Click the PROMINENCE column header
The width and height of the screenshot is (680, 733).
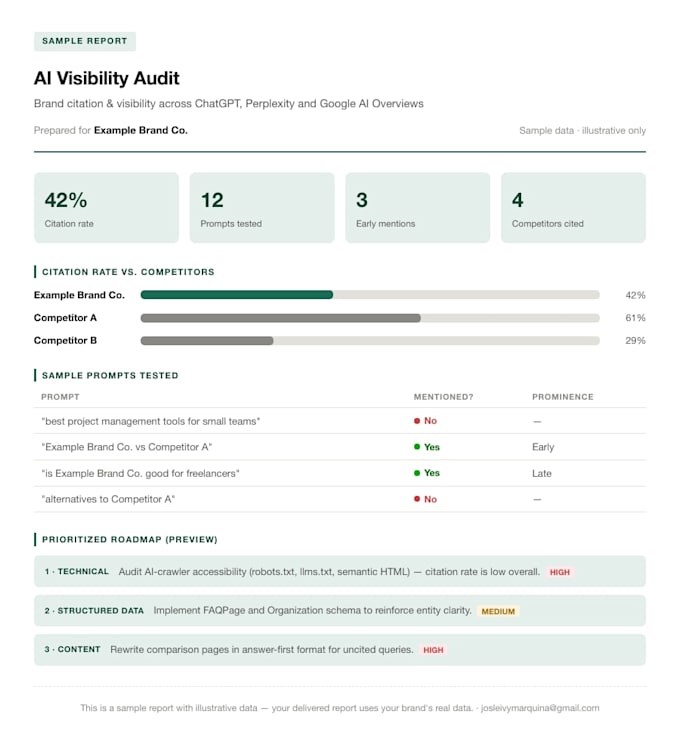point(563,397)
